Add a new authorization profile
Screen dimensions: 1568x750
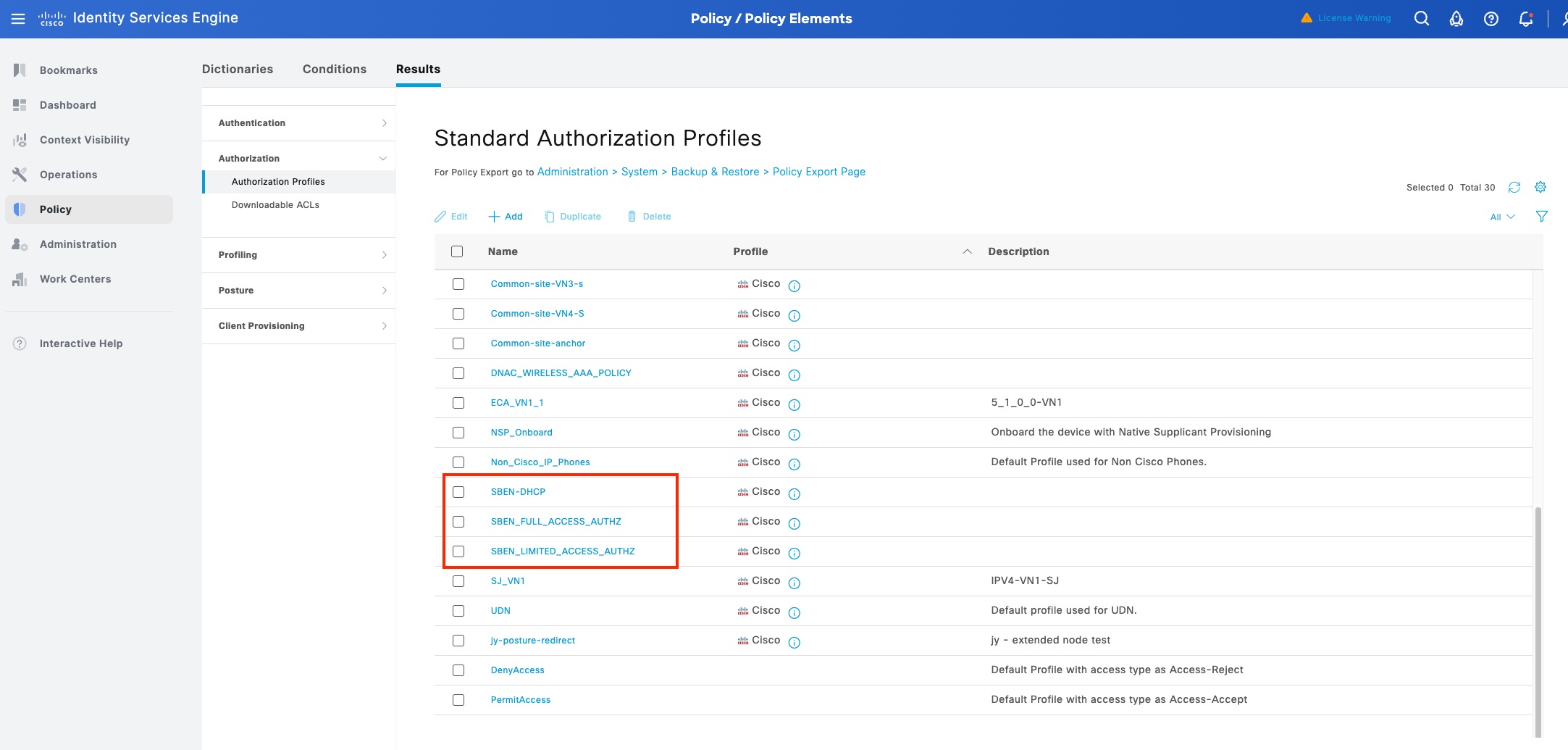[506, 216]
